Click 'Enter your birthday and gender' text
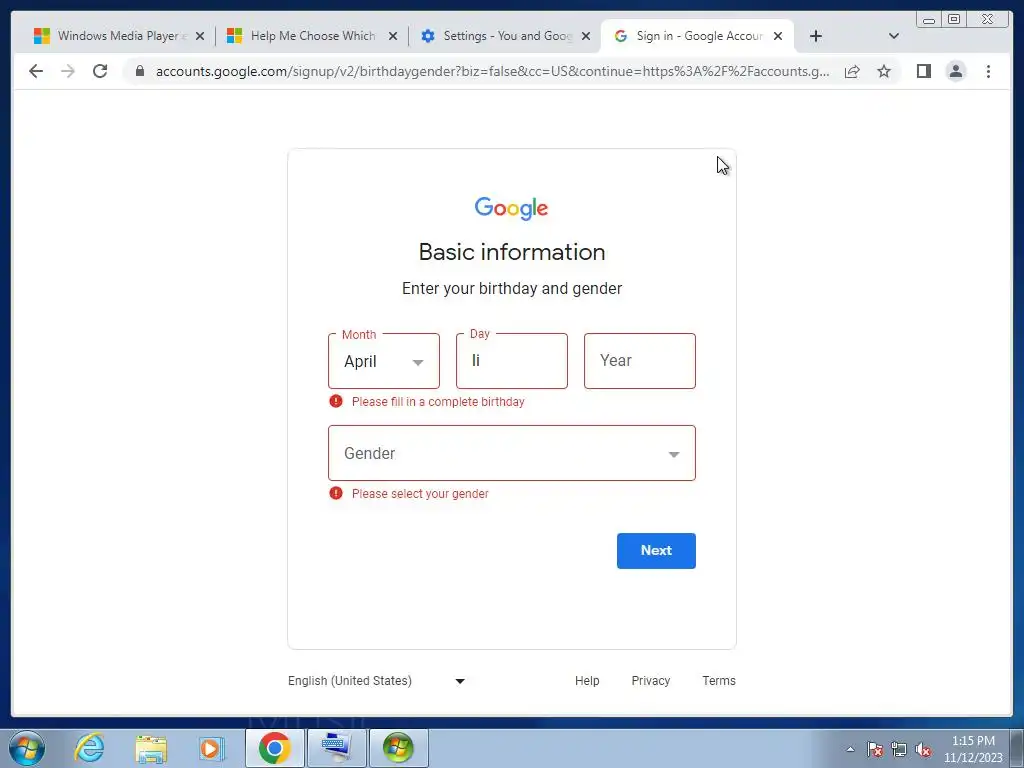1024x768 pixels. tap(512, 289)
